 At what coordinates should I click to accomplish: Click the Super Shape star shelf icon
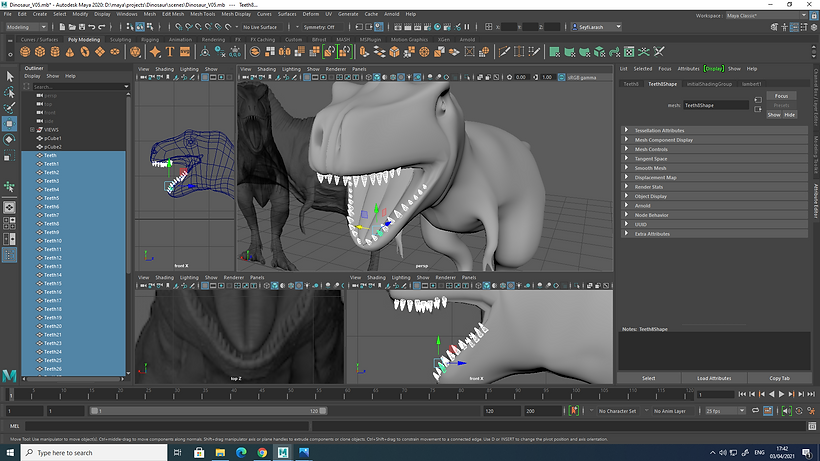(155, 52)
